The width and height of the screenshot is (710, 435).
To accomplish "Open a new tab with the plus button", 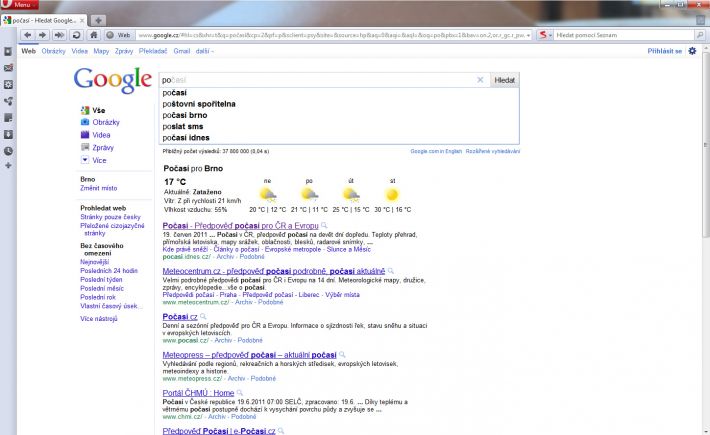I will pyautogui.click(x=98, y=20).
